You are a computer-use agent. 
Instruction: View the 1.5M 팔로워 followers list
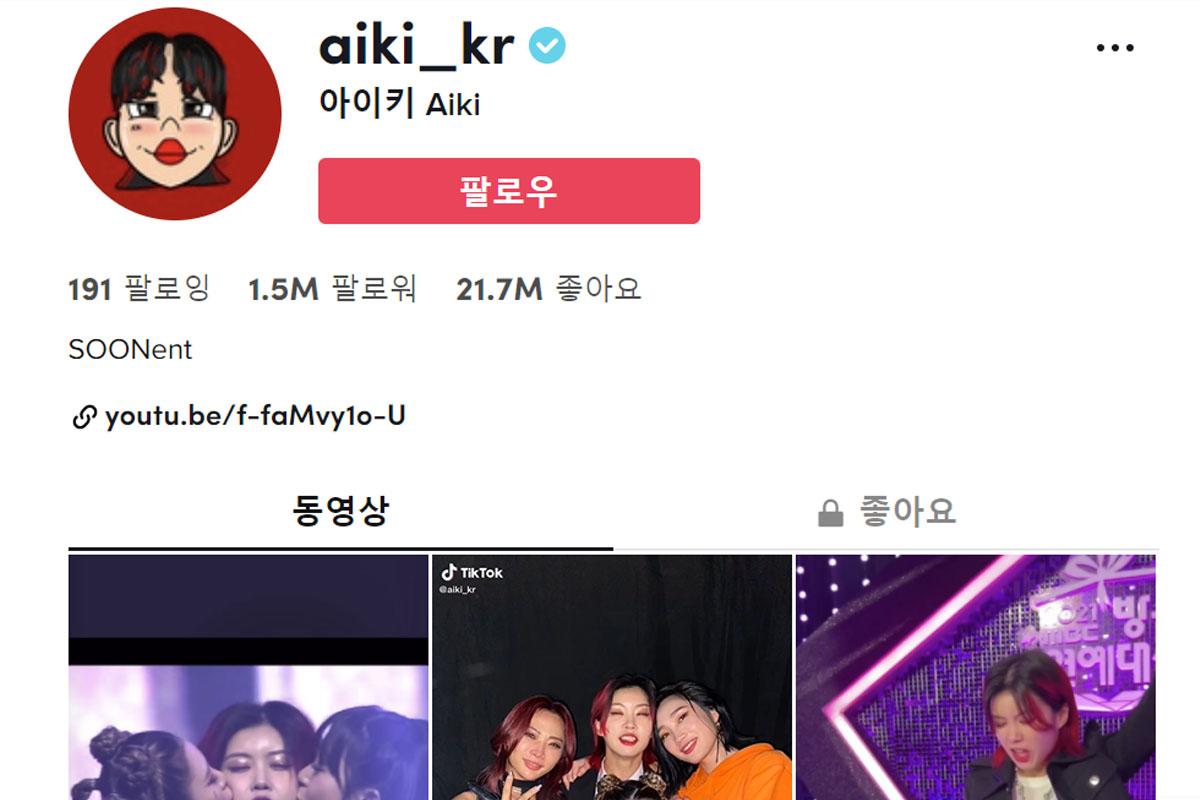(x=332, y=289)
